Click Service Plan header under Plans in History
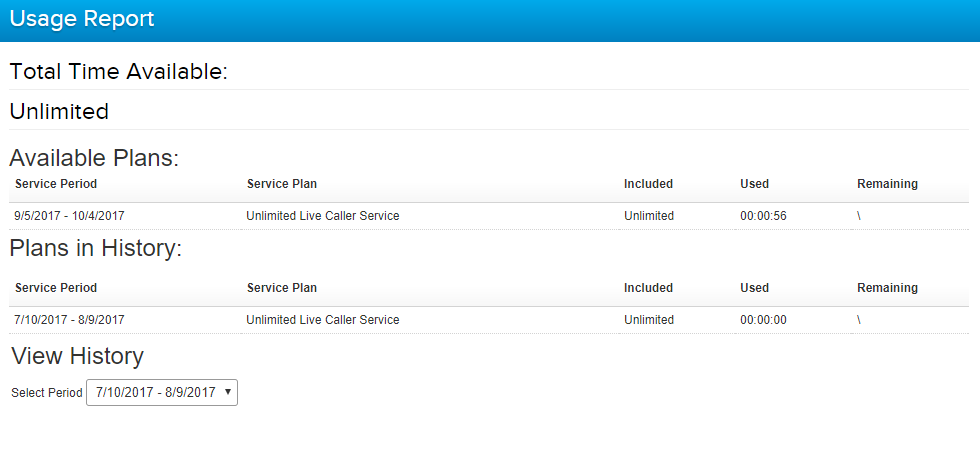Screen dimensions: 980x457 pyautogui.click(x=282, y=288)
